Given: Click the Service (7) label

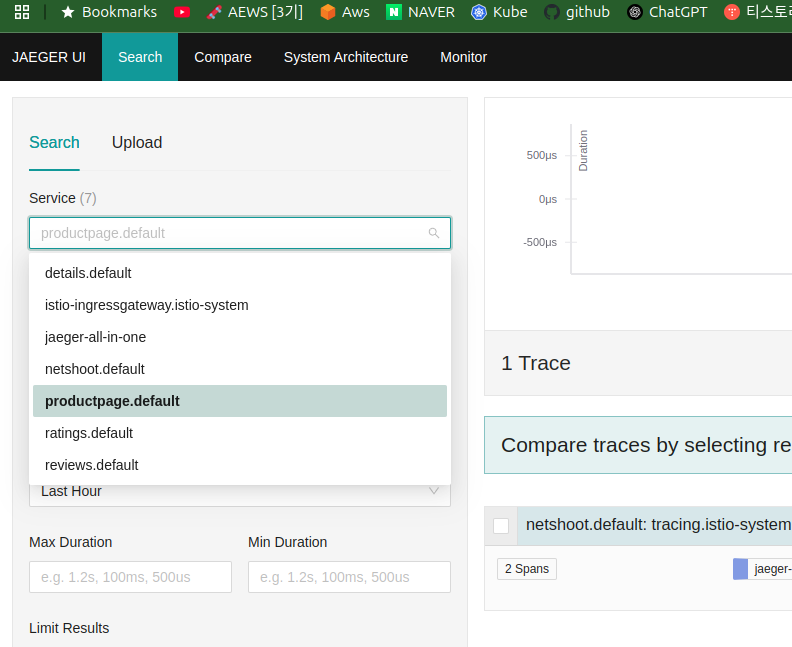Looking at the screenshot, I should coord(63,198).
